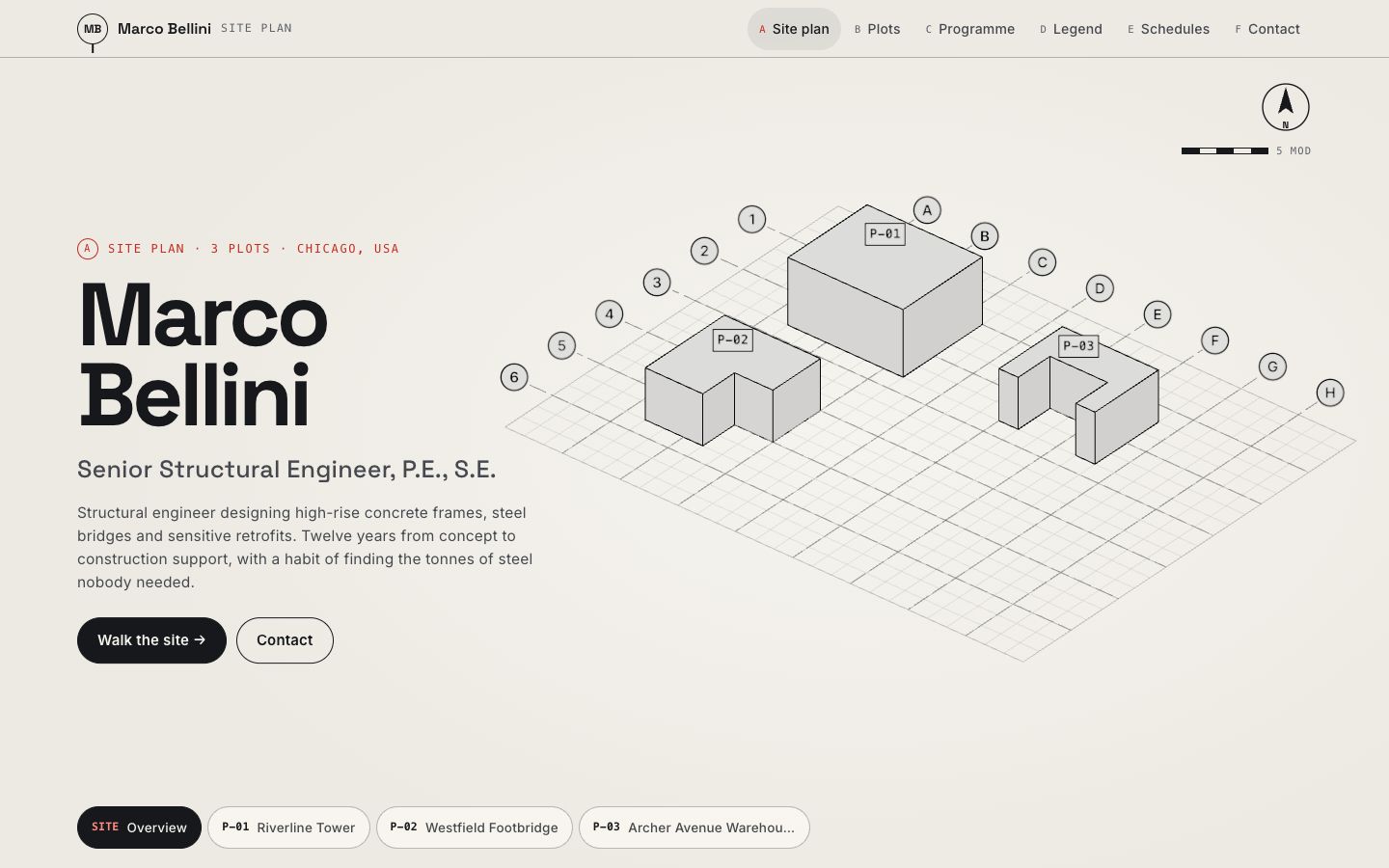Click the SITE PLAN header label
The image size is (1389, 868).
pyautogui.click(x=257, y=28)
